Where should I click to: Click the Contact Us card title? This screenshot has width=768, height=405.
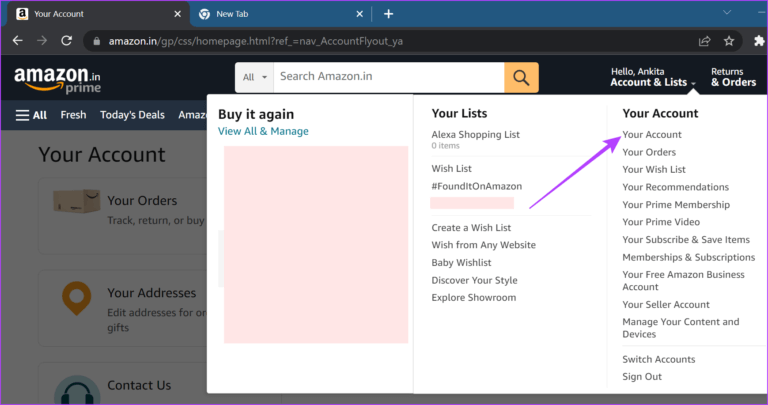(139, 385)
